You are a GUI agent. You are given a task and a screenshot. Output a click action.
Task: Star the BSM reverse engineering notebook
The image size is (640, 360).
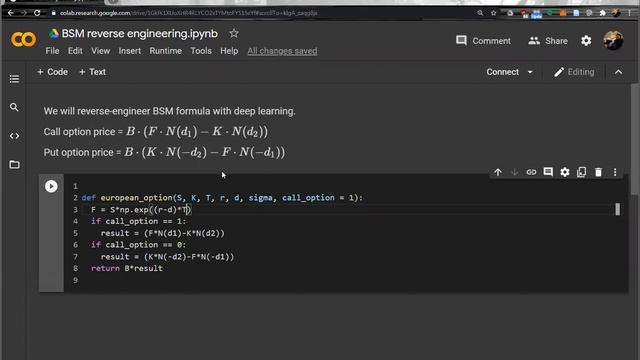click(x=233, y=33)
